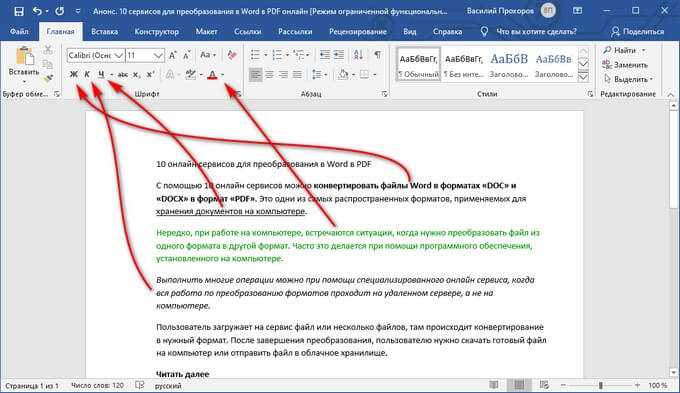Click the zoom slider handle in status bar

[601, 385]
